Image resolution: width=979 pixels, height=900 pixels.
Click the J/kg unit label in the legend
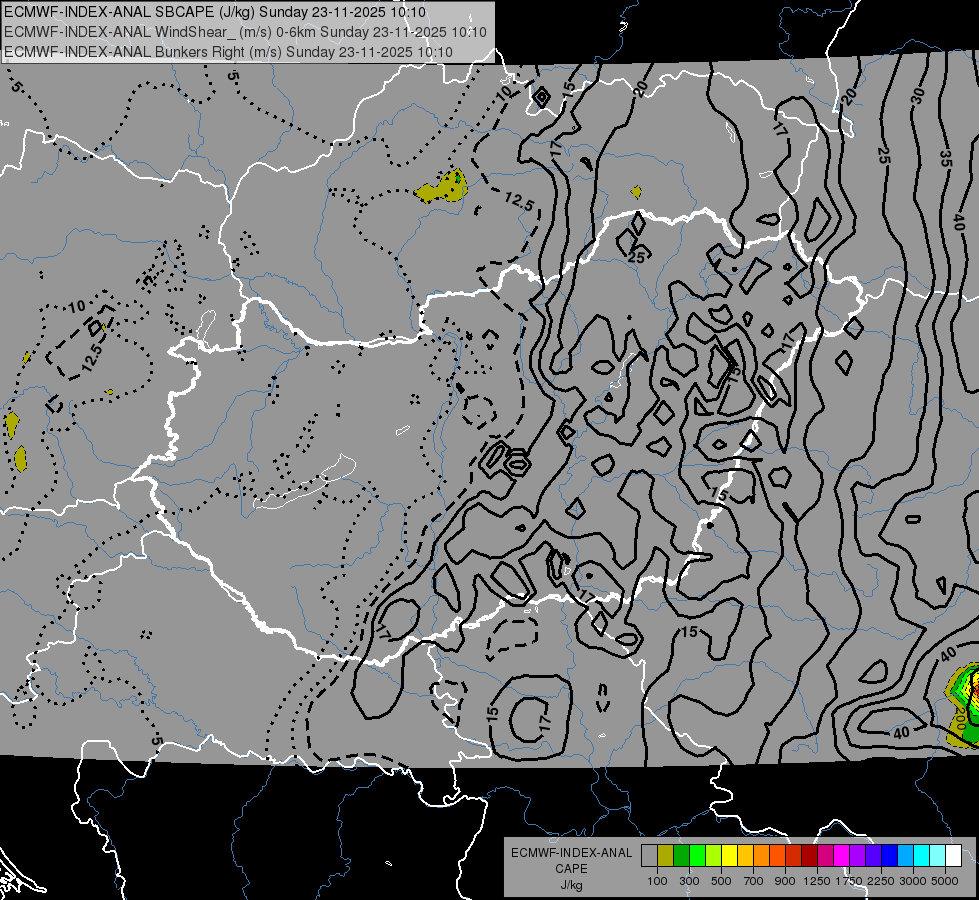point(571,885)
